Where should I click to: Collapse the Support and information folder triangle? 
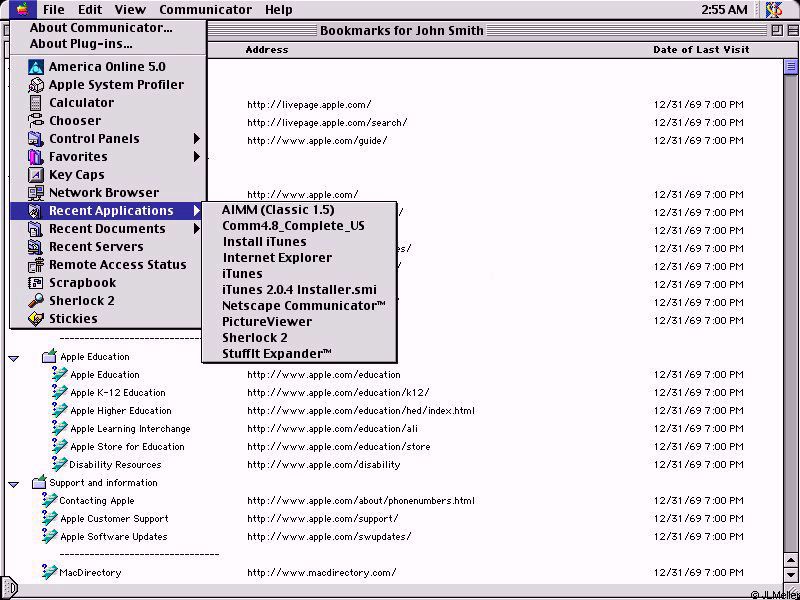pyautogui.click(x=14, y=484)
